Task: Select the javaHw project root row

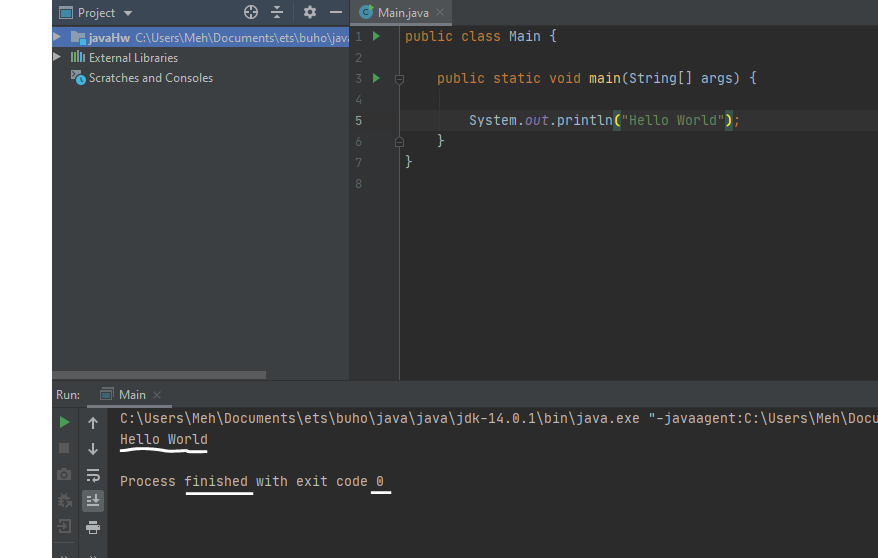Action: (200, 37)
